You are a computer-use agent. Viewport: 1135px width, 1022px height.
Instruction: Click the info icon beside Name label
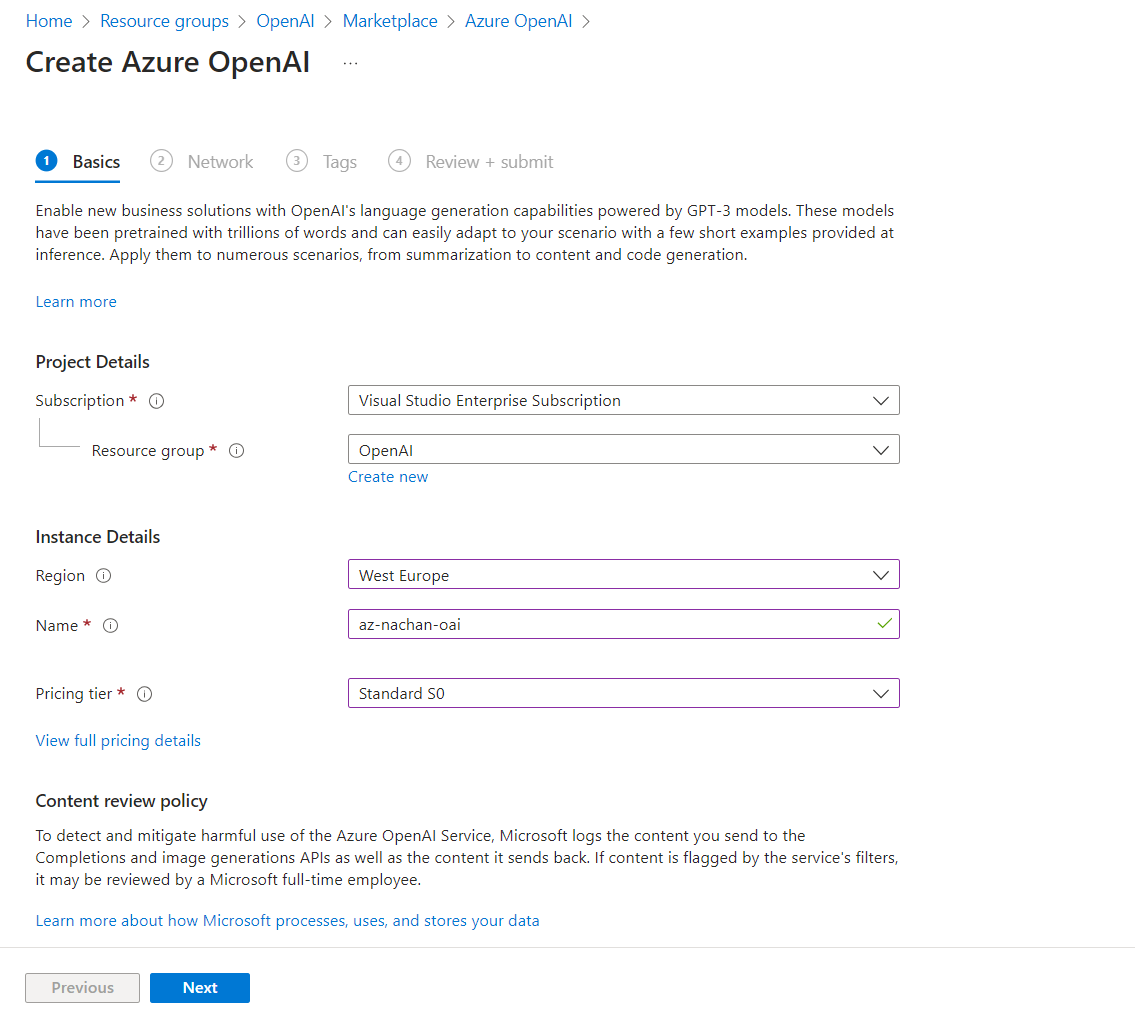pyautogui.click(x=111, y=626)
